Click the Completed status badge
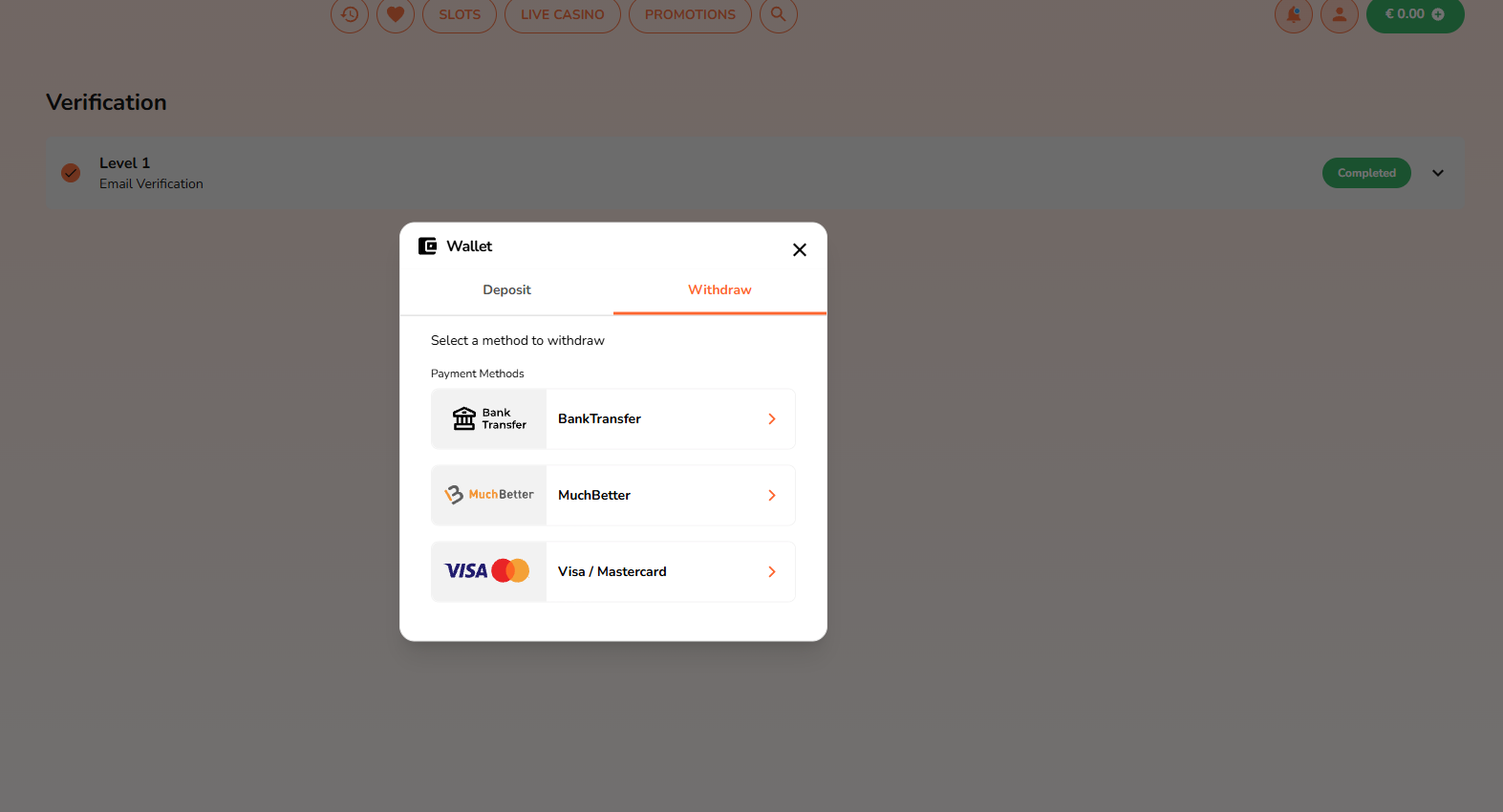The height and width of the screenshot is (812, 1503). [x=1366, y=173]
